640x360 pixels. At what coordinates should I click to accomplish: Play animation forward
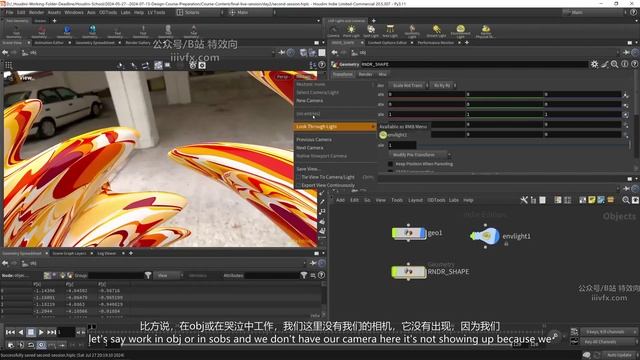(41, 332)
